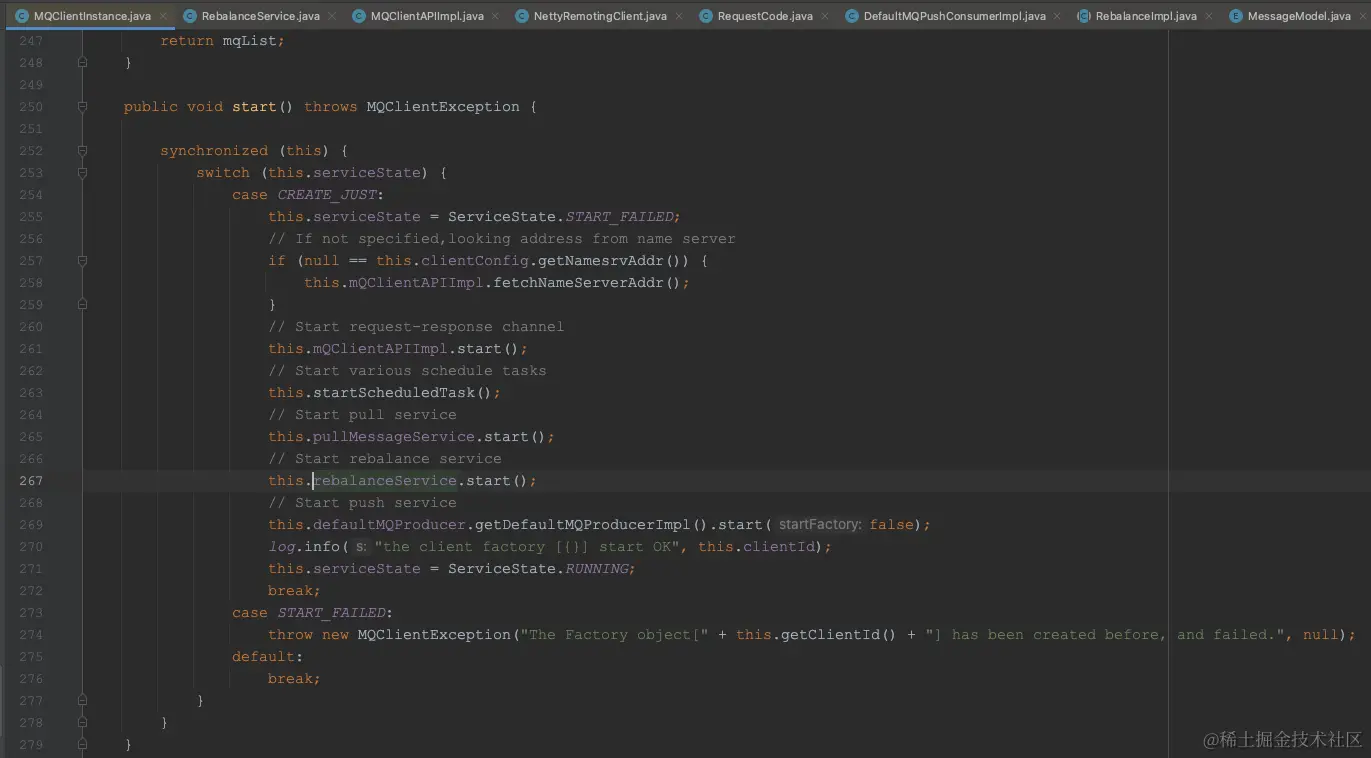
Task: Click 'clientId' in the log.info arguments
Action: [778, 547]
